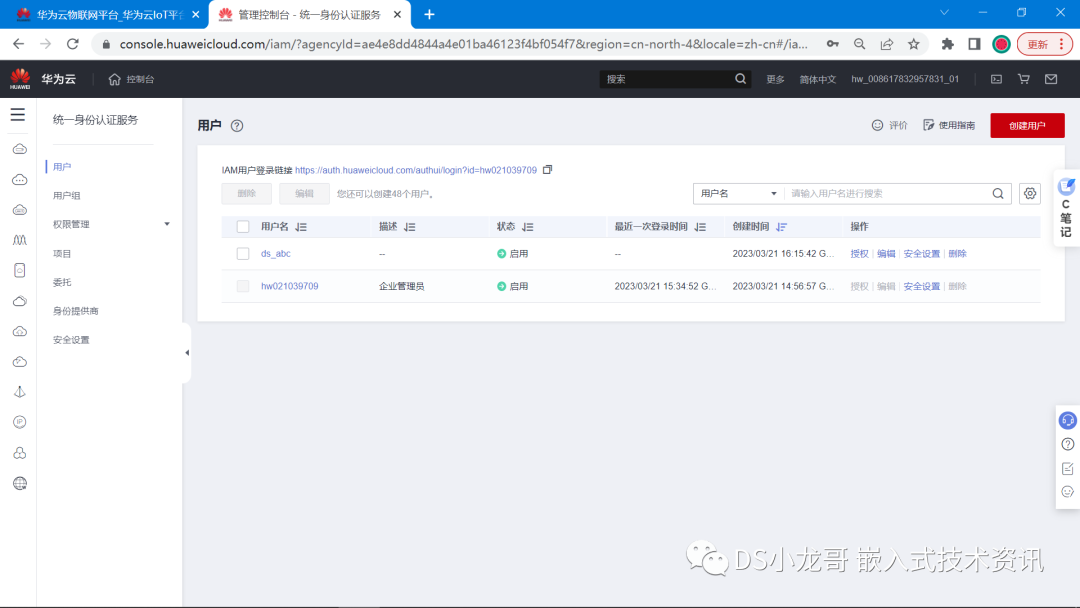The width and height of the screenshot is (1080, 608).
Task: Open table settings with the gear icon
Action: click(1030, 193)
